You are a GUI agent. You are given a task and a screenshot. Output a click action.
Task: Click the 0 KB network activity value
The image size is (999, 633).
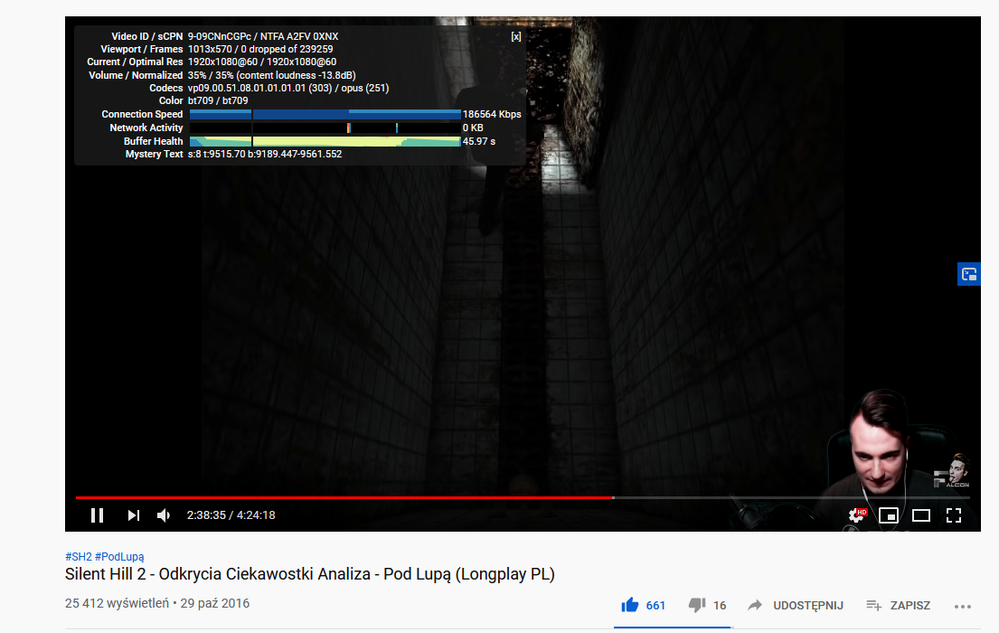pos(473,128)
